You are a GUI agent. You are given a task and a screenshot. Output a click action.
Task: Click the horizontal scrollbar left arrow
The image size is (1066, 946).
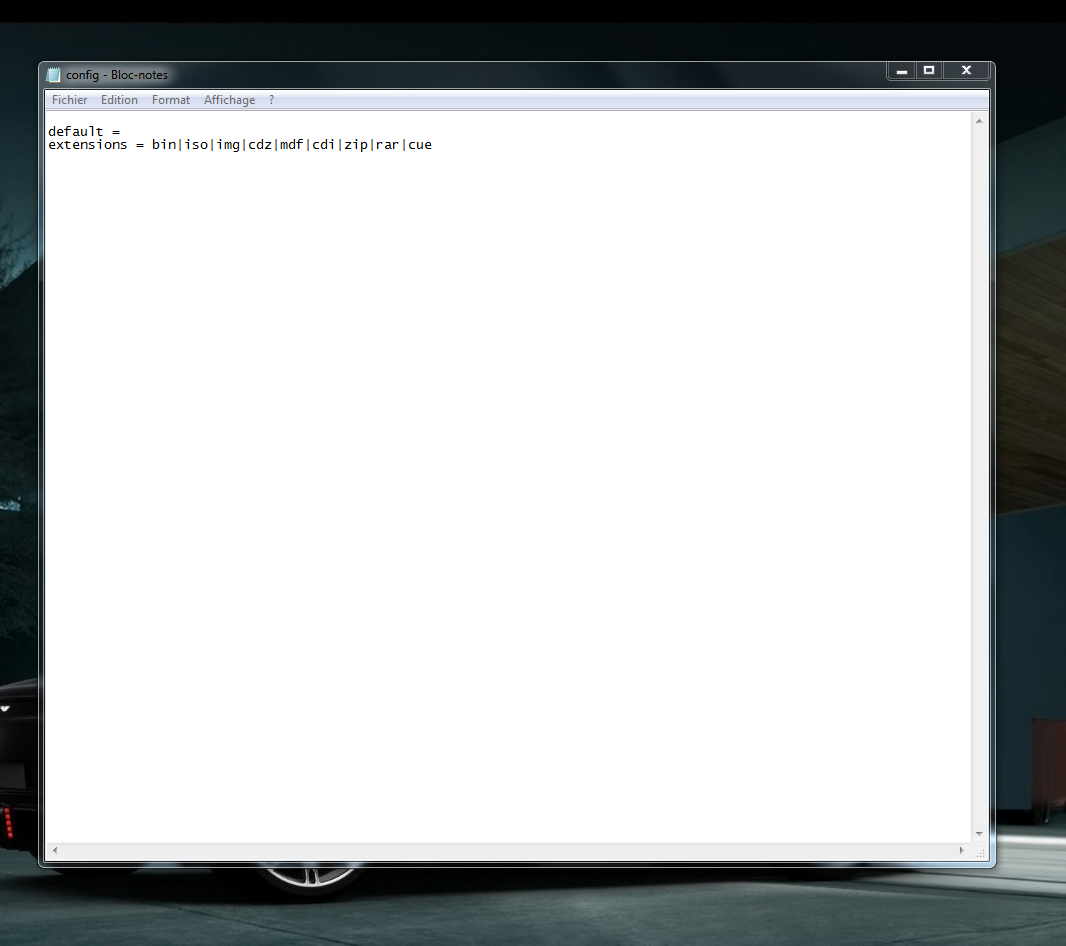click(x=55, y=850)
